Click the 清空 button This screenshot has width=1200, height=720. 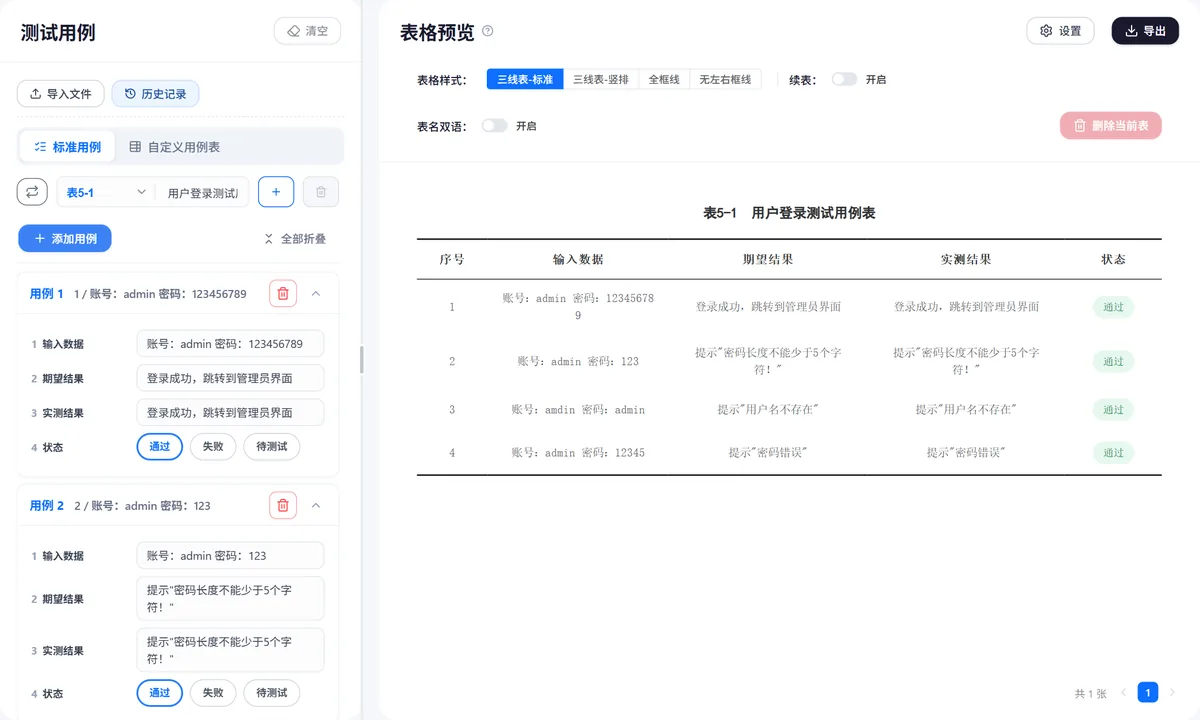point(308,31)
